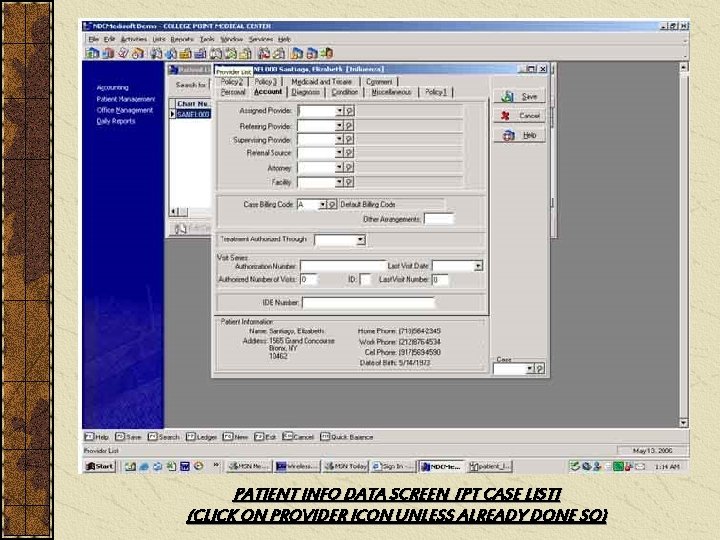Expand hidden quick launch icons chevron
Screen dimensions: 720x540
click(x=216, y=466)
